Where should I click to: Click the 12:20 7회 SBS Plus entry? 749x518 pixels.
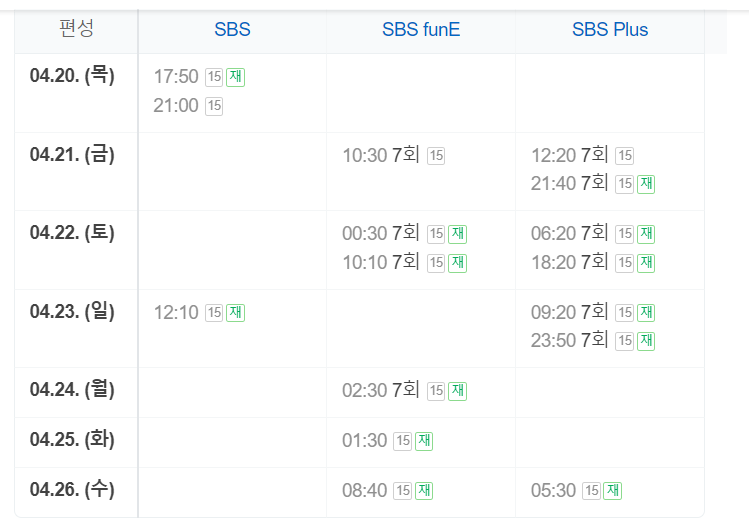(569, 155)
